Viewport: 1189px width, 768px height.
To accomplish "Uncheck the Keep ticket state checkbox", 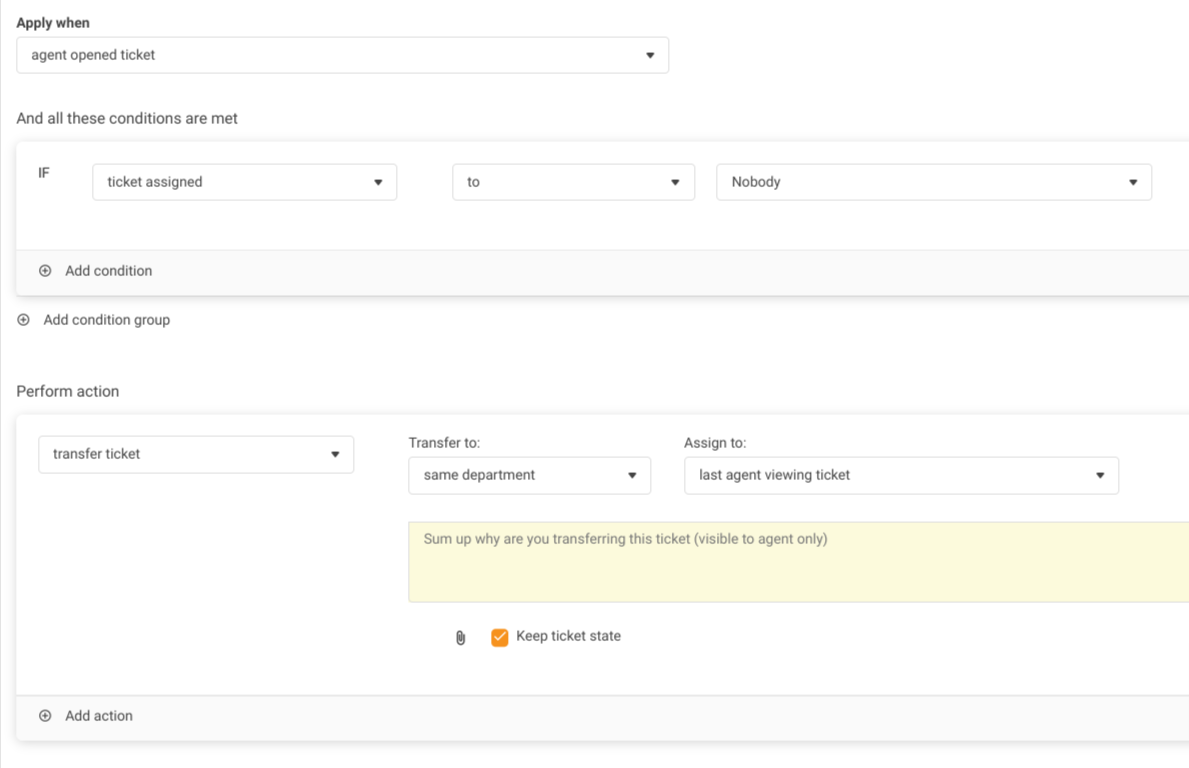I will 500,637.
